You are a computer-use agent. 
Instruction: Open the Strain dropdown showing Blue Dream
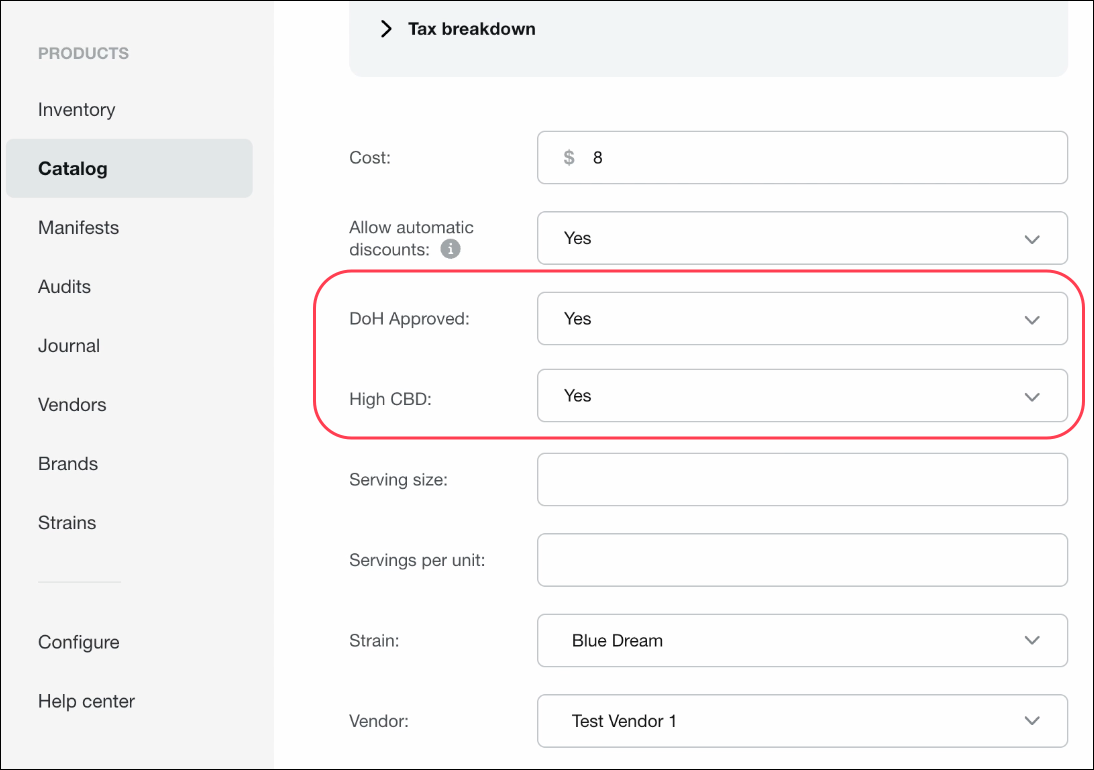[802, 640]
